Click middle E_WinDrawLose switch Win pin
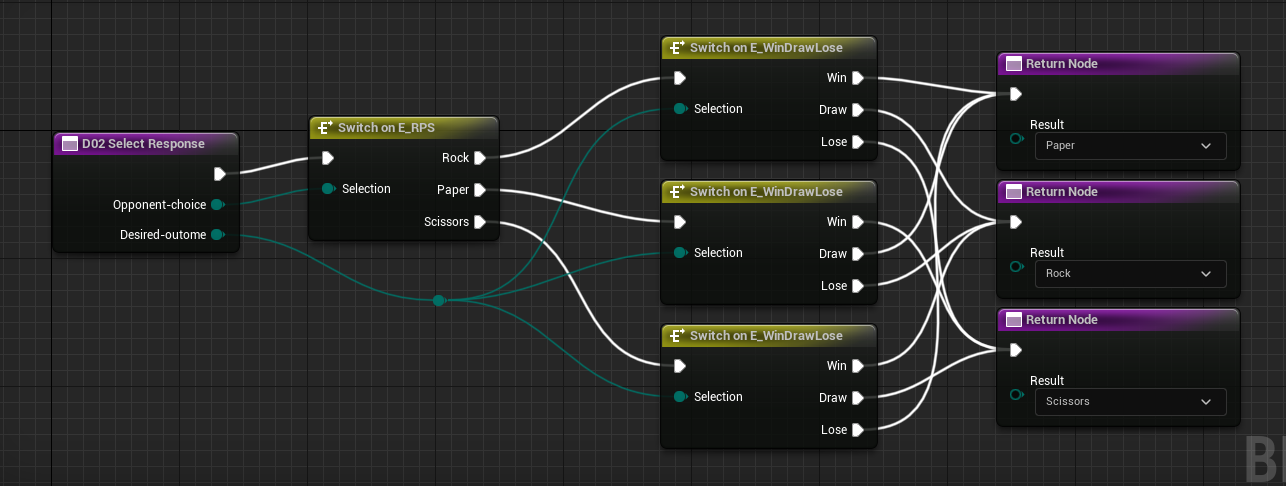This screenshot has width=1286, height=486. [858, 222]
